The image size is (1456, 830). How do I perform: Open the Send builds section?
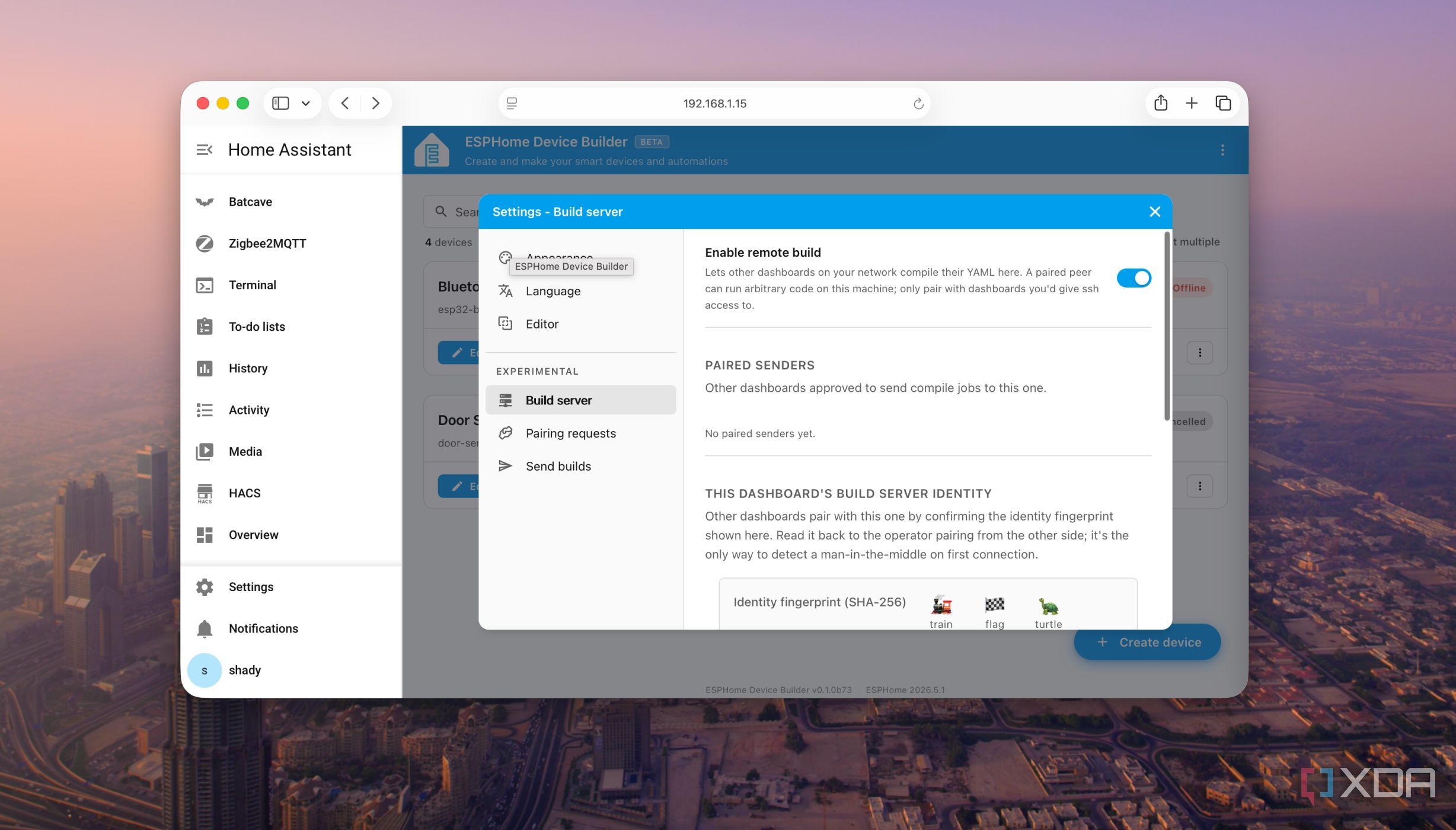(x=580, y=466)
